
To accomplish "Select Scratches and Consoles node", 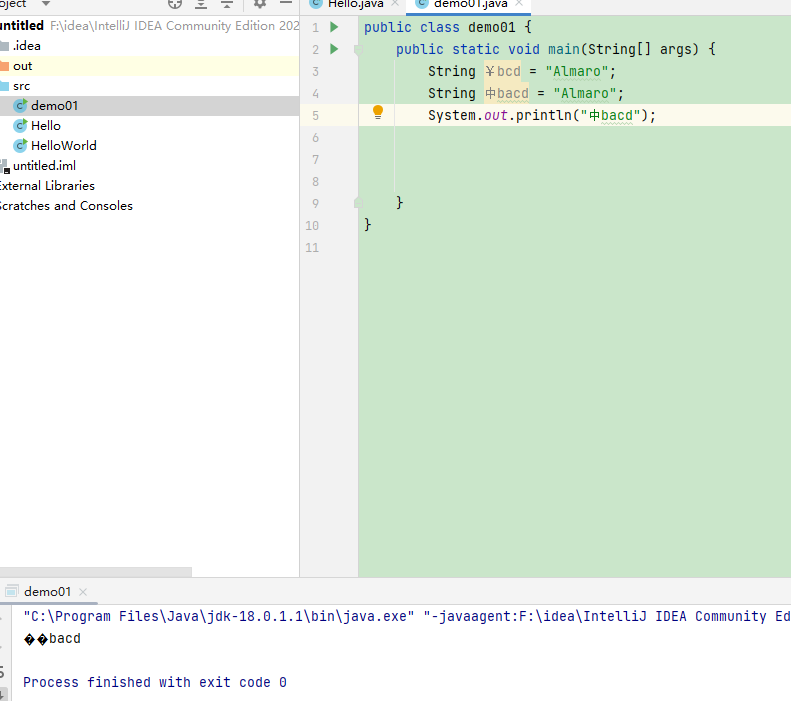I will pyautogui.click(x=66, y=206).
